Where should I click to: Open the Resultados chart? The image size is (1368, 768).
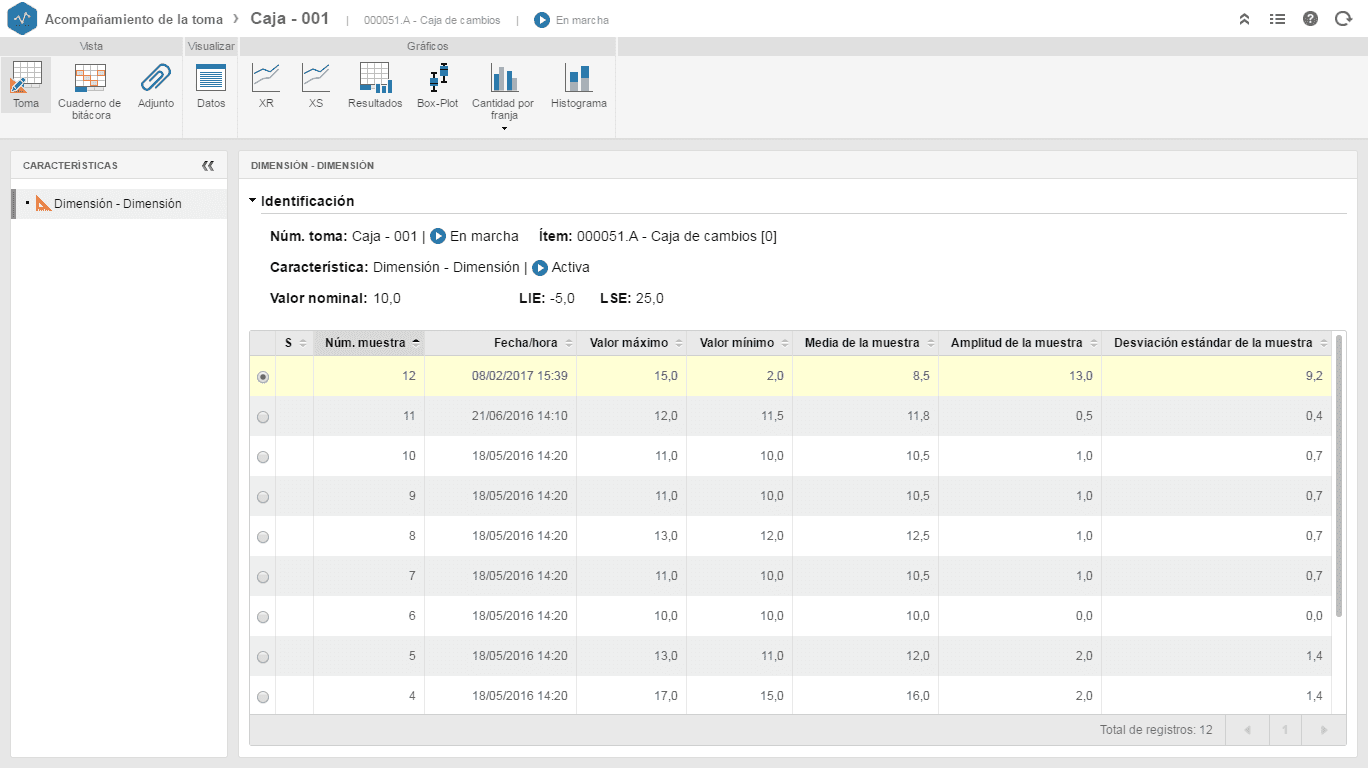[375, 85]
